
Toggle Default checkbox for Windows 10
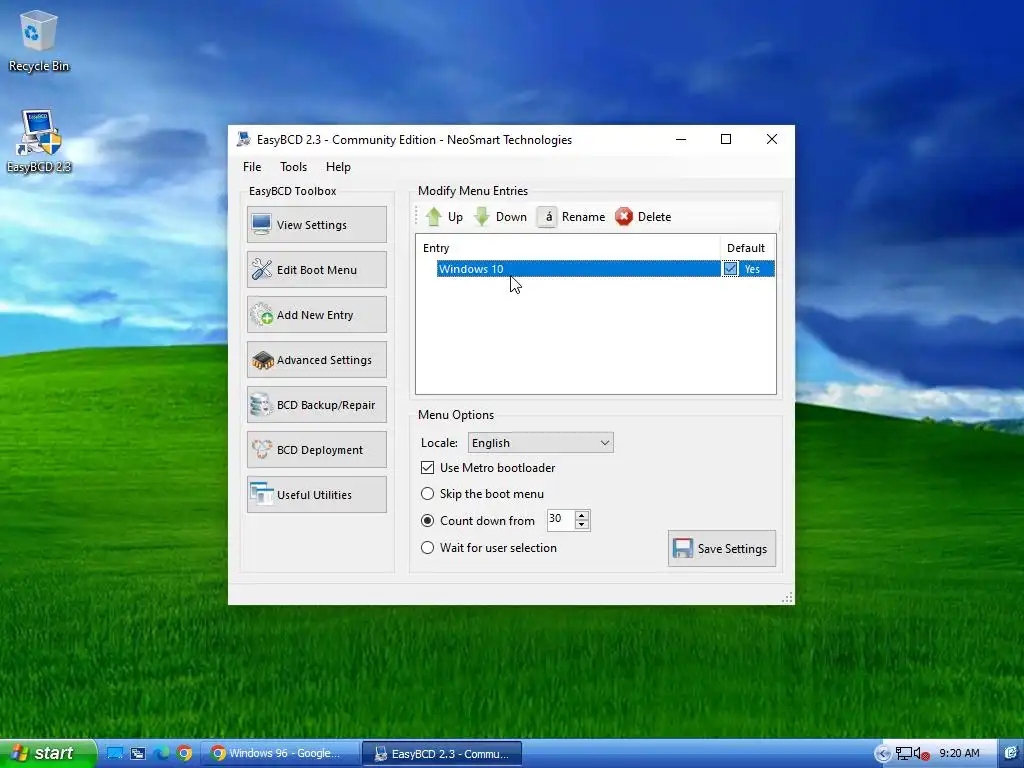(730, 269)
